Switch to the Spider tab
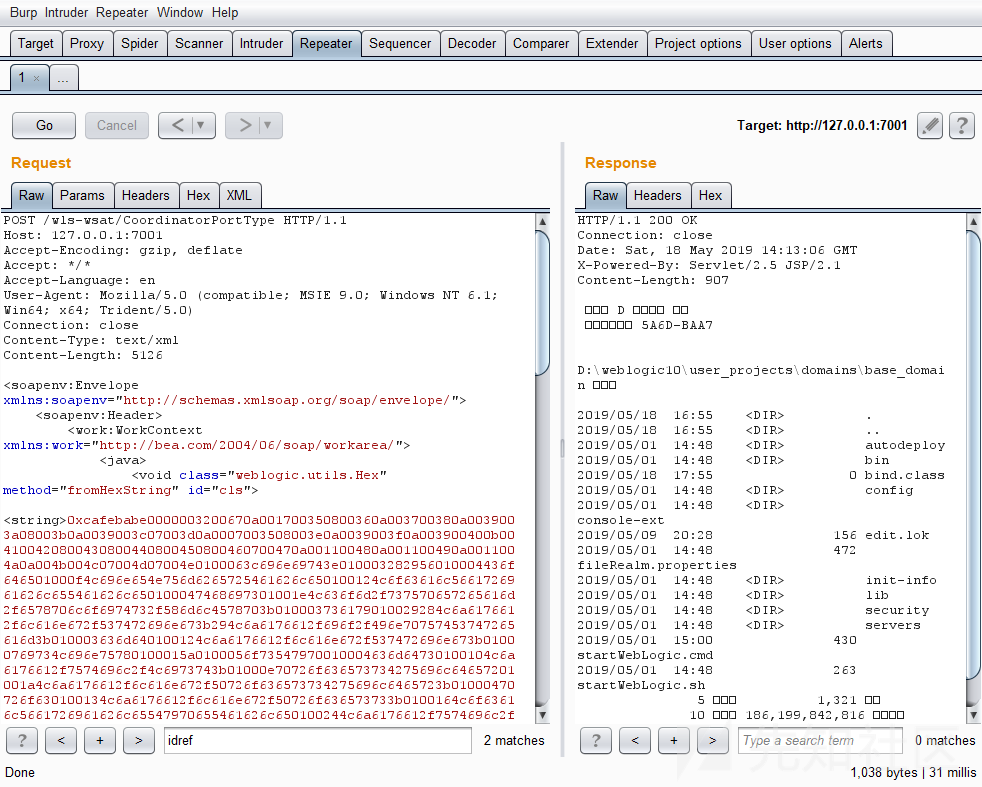 click(x=139, y=44)
